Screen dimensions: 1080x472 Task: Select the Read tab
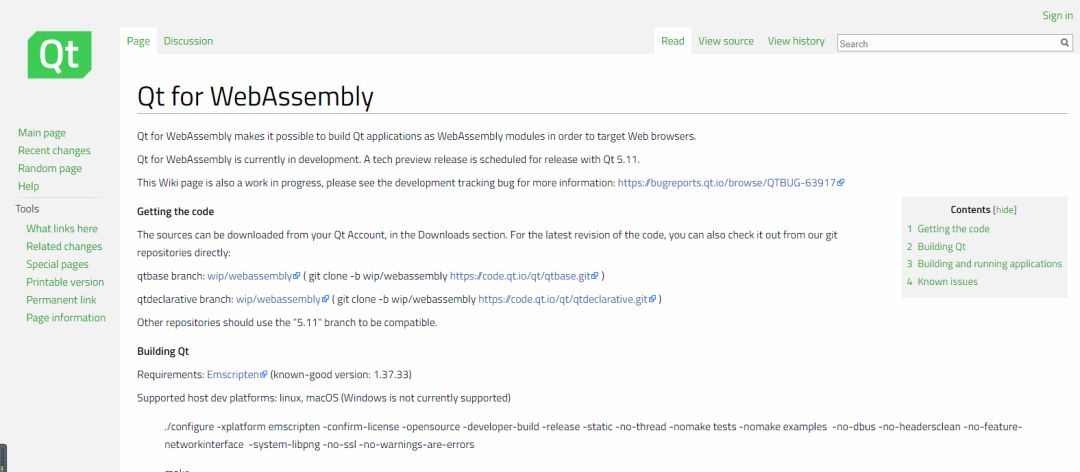pyautogui.click(x=673, y=41)
